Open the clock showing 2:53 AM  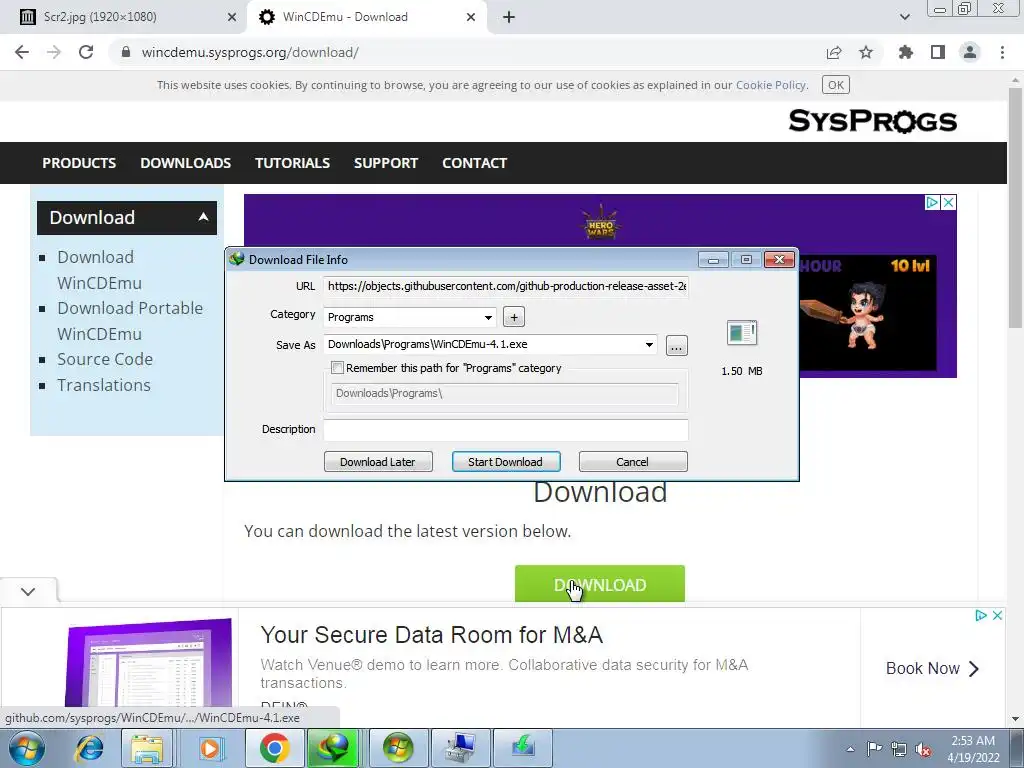(x=973, y=749)
